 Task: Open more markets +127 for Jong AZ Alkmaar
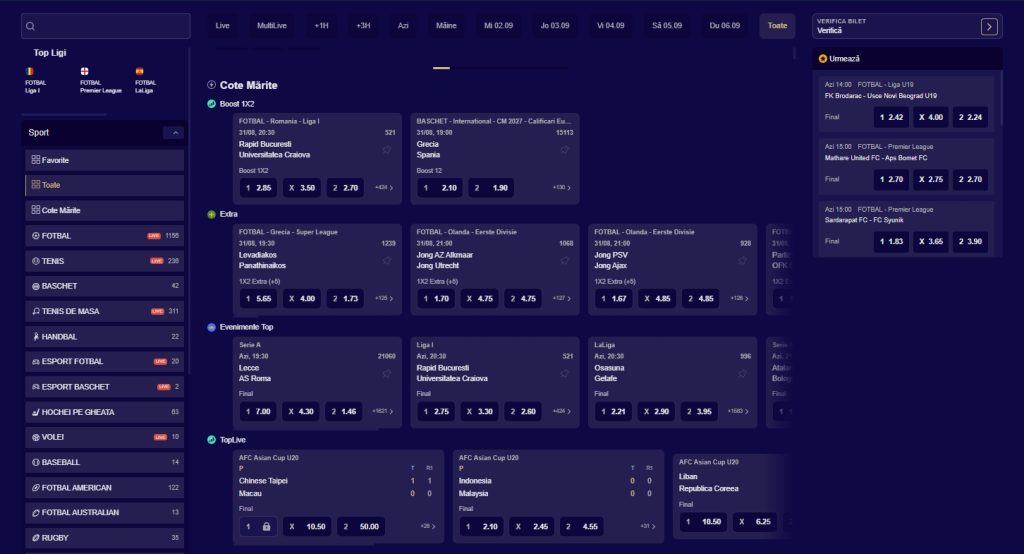pos(562,299)
